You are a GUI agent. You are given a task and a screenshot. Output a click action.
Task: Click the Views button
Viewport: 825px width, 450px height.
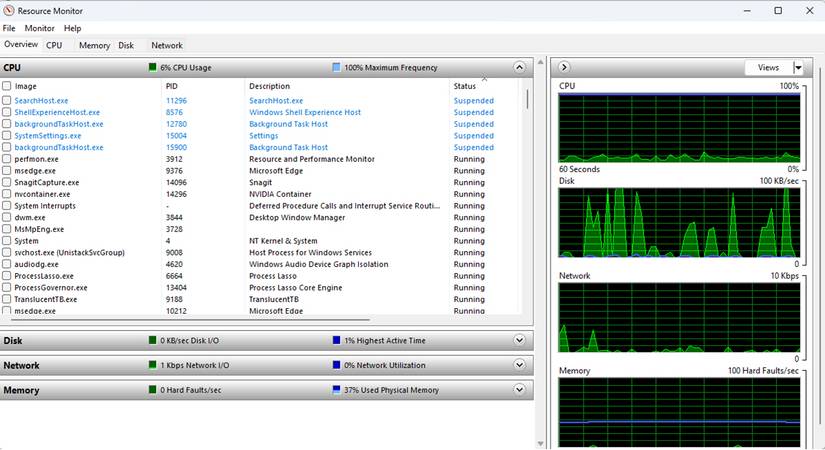click(x=768, y=68)
